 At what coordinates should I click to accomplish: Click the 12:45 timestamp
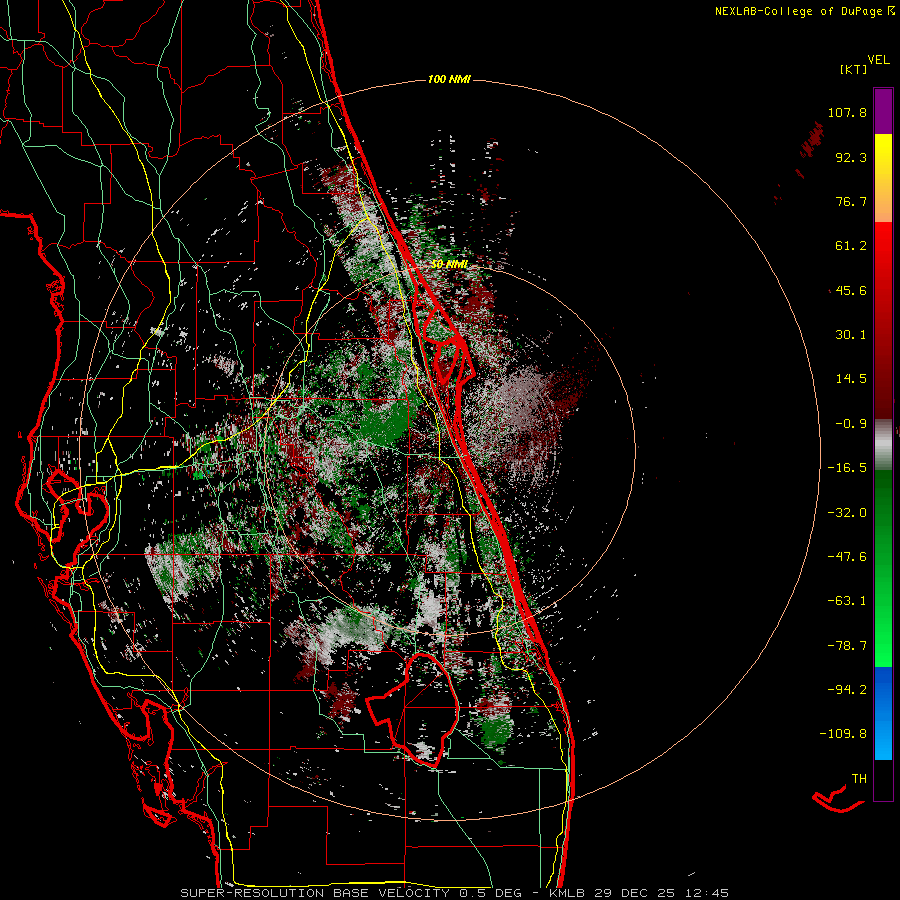pos(705,893)
